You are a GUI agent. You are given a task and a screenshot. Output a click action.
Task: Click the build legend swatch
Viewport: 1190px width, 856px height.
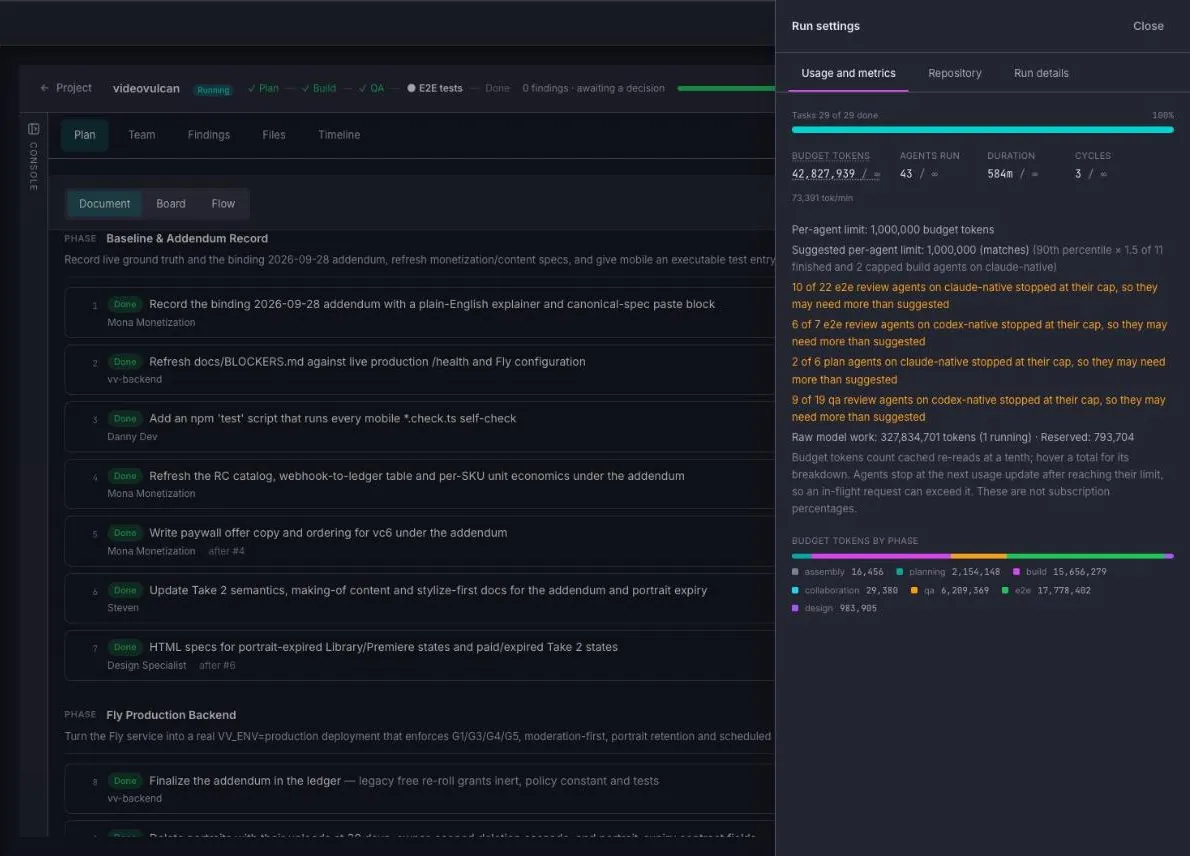click(1016, 571)
